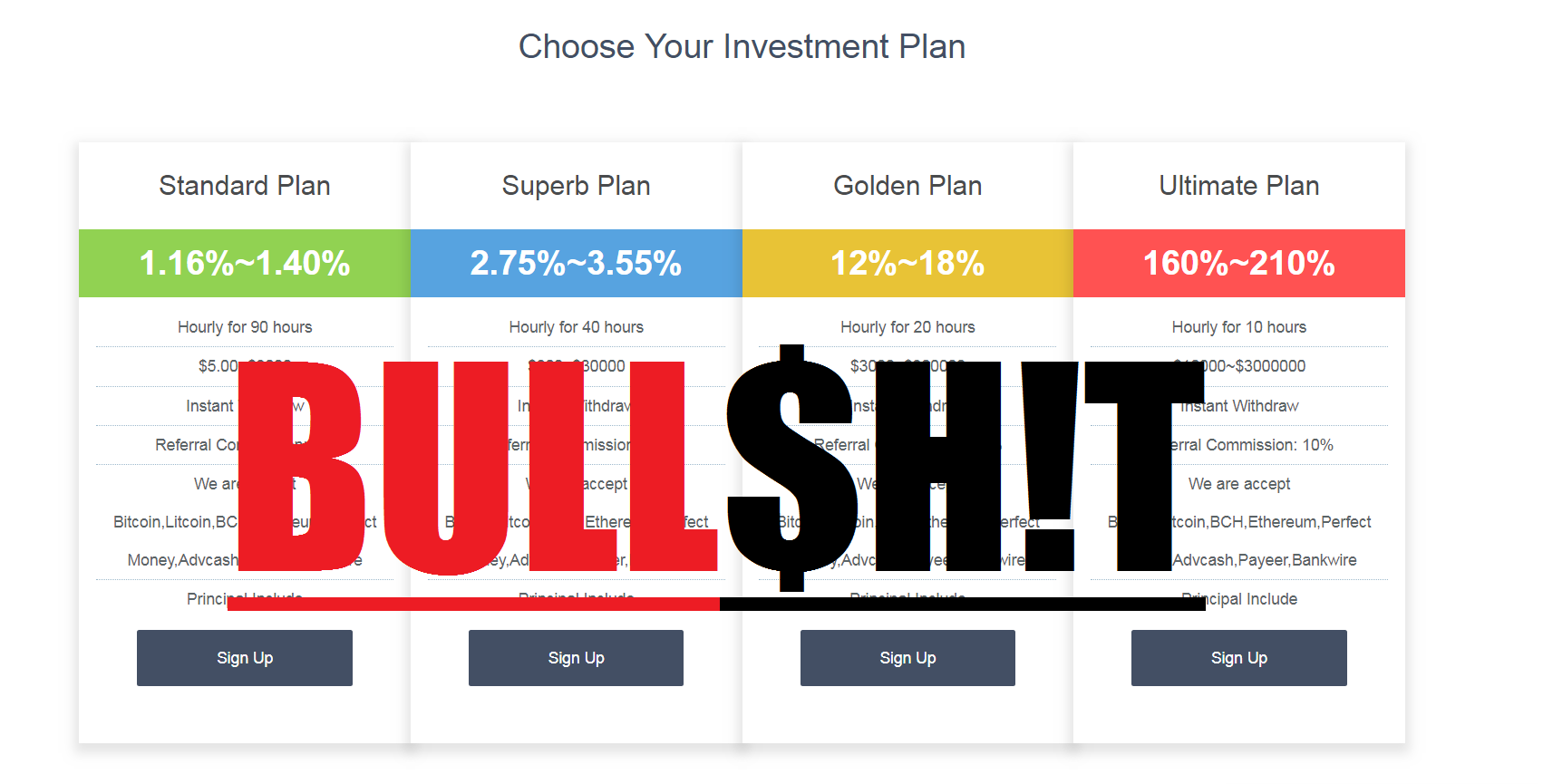Click Hourly for 10 hours text

click(x=1239, y=327)
